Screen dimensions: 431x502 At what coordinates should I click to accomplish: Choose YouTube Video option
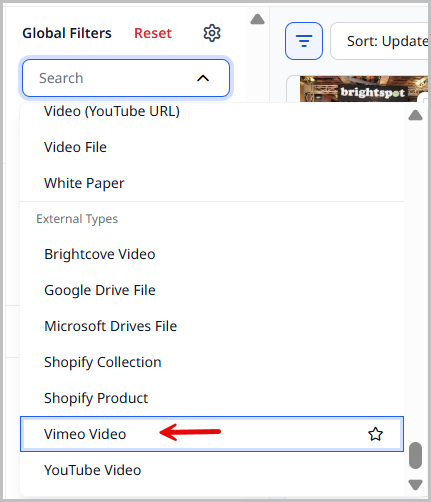point(212,470)
